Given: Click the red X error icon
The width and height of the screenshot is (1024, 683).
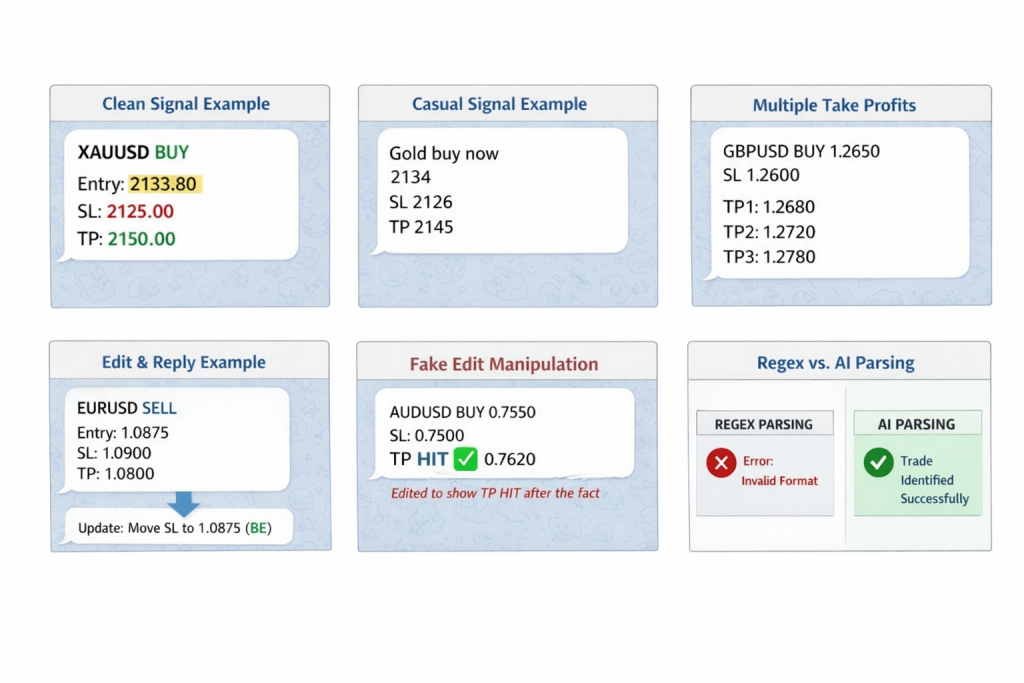Looking at the screenshot, I should point(721,463).
